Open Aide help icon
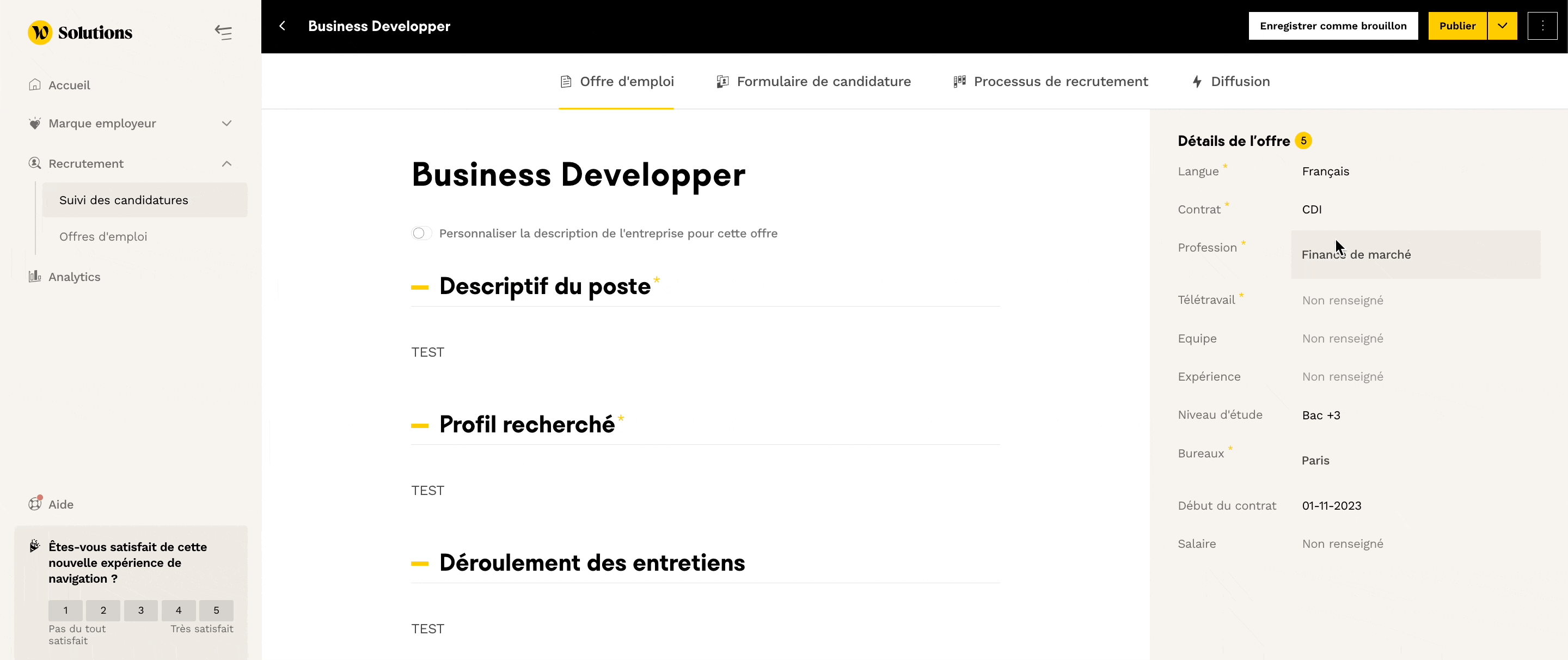1568x660 pixels. (x=35, y=504)
